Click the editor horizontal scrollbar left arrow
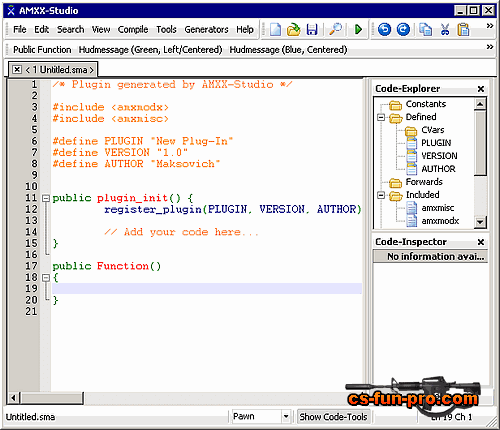The image size is (500, 430). coord(13,398)
